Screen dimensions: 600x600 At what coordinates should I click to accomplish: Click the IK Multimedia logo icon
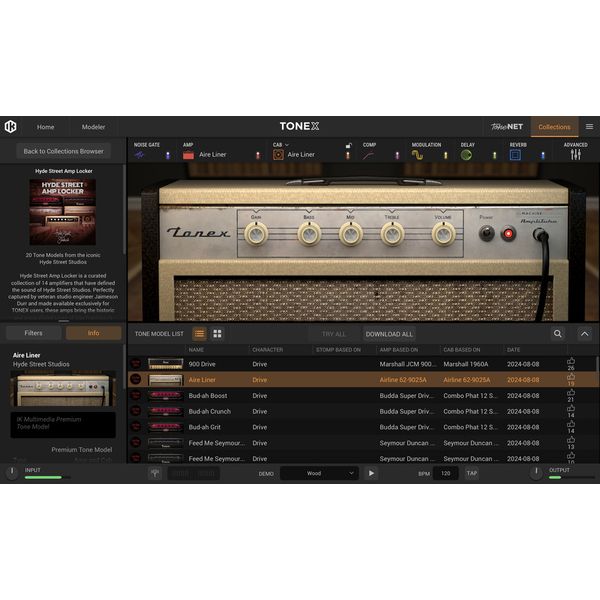tap(10, 127)
